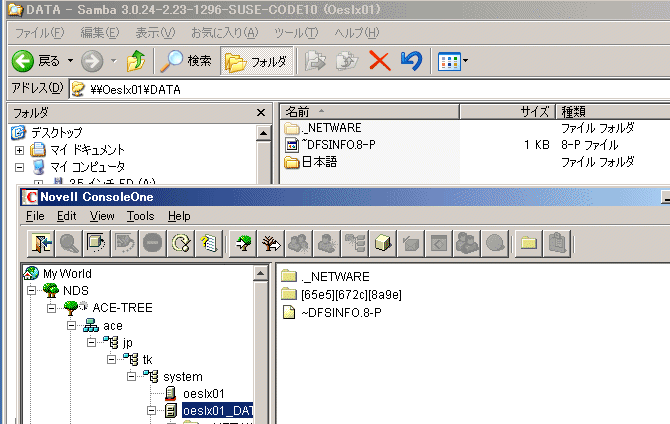This screenshot has height=424, width=670.
Task: Click the New Object yellow cube icon
Action: pyautogui.click(x=382, y=244)
